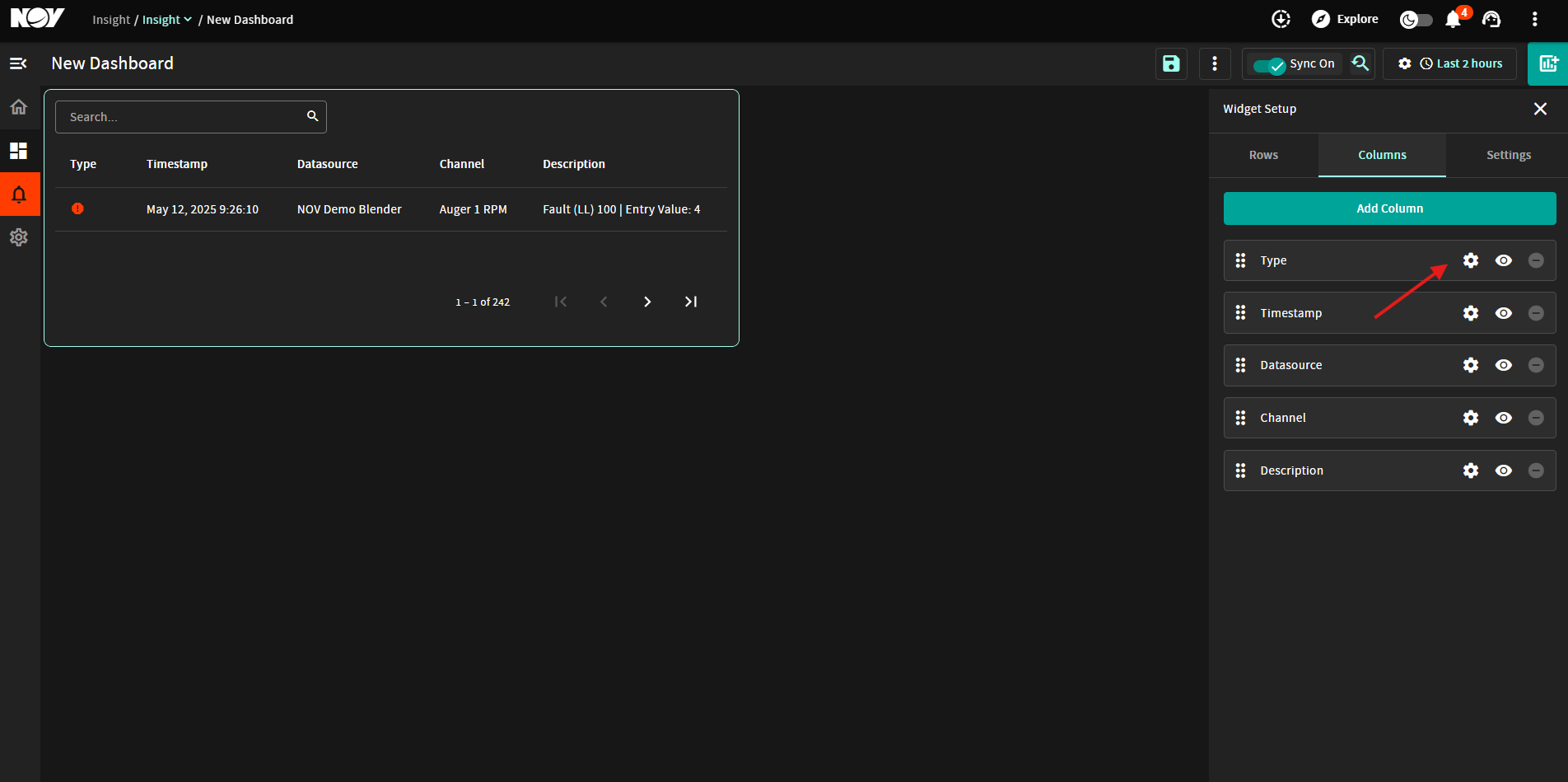
Task: Click the first Insight breadcrumb
Action: 111,19
